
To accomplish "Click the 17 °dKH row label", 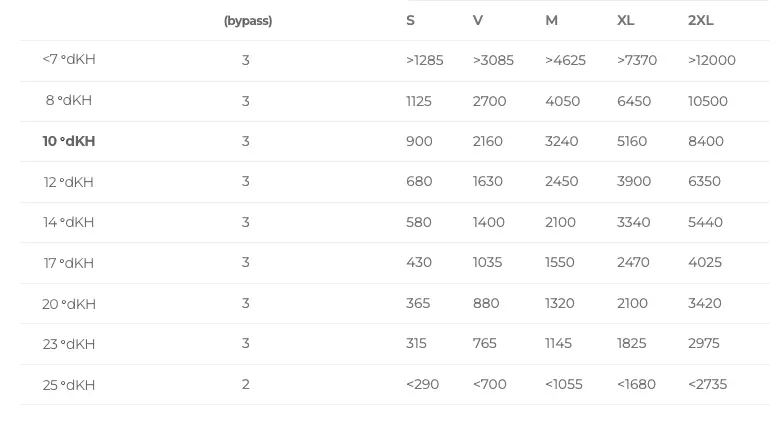I will click(x=69, y=263).
